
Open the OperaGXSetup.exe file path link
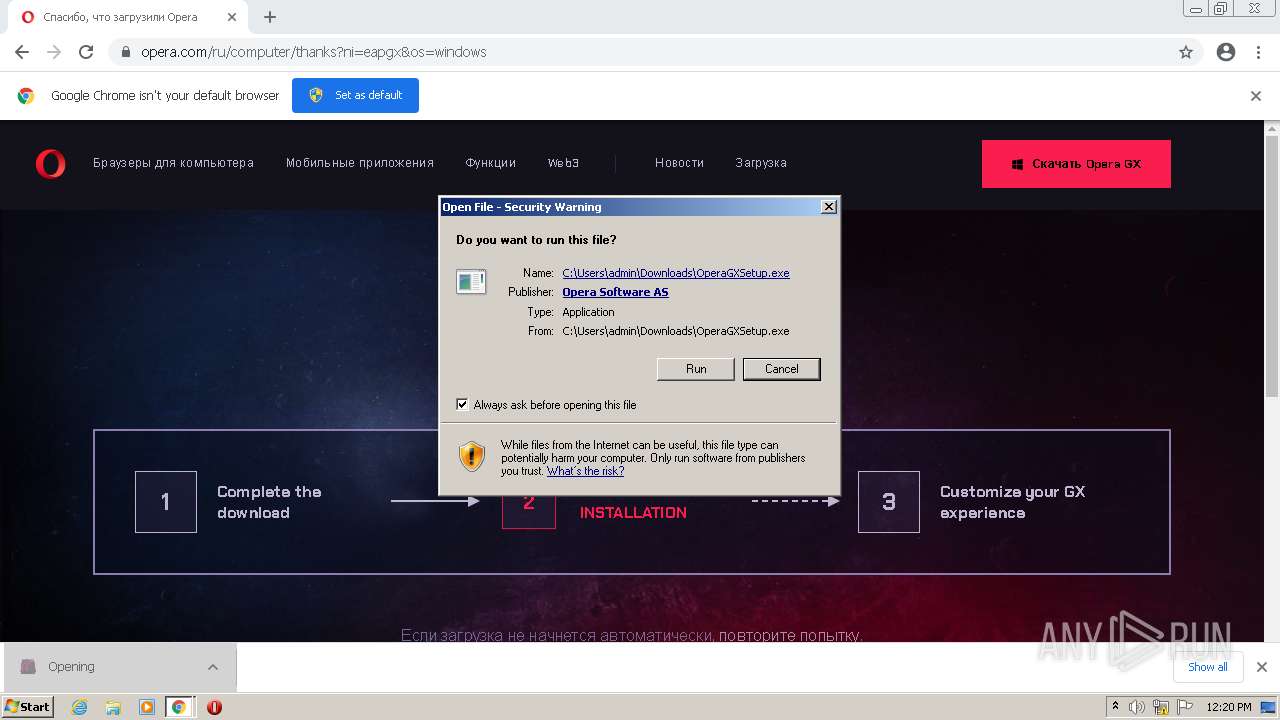[676, 273]
